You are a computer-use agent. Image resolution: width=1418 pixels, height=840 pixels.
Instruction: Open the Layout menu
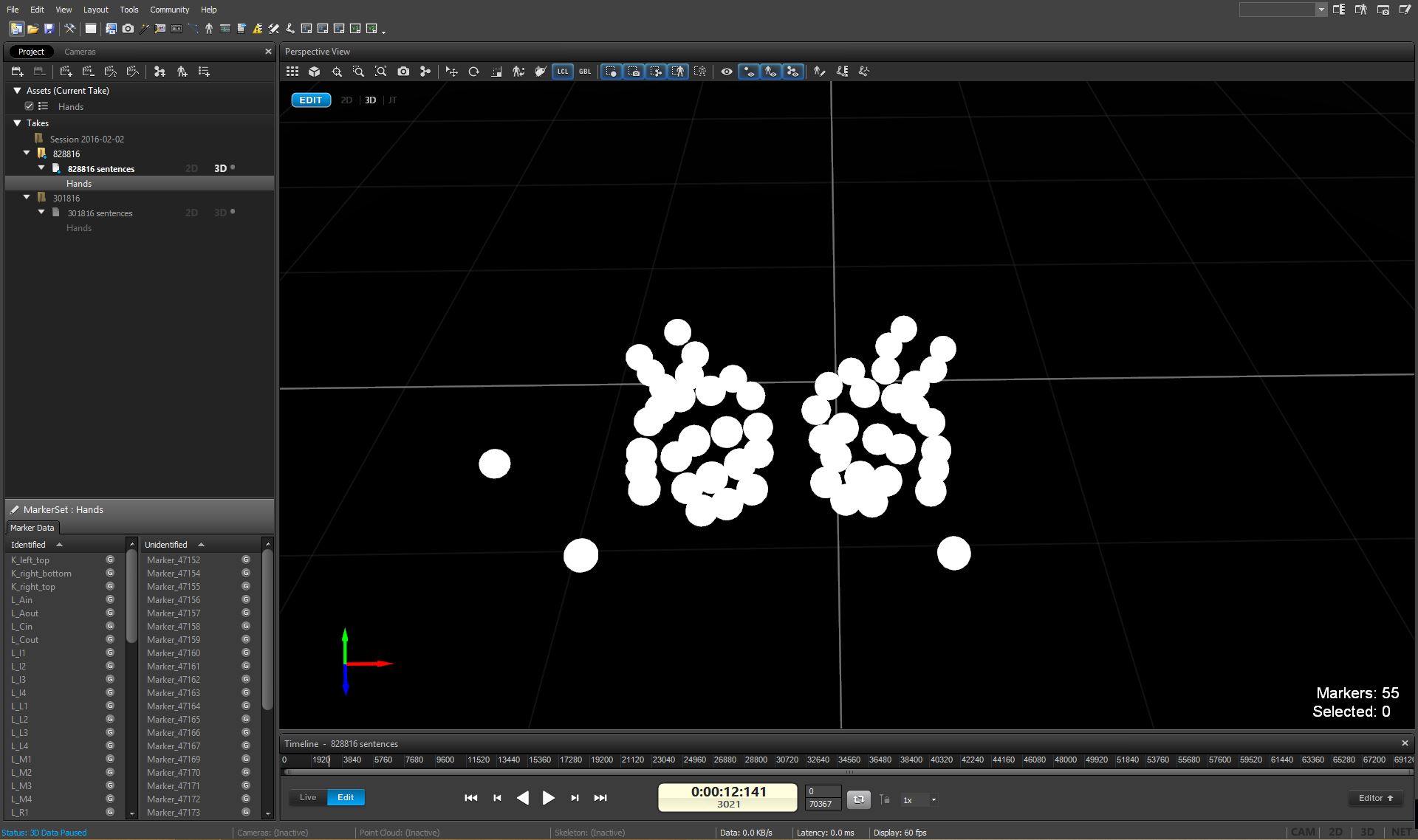tap(95, 10)
